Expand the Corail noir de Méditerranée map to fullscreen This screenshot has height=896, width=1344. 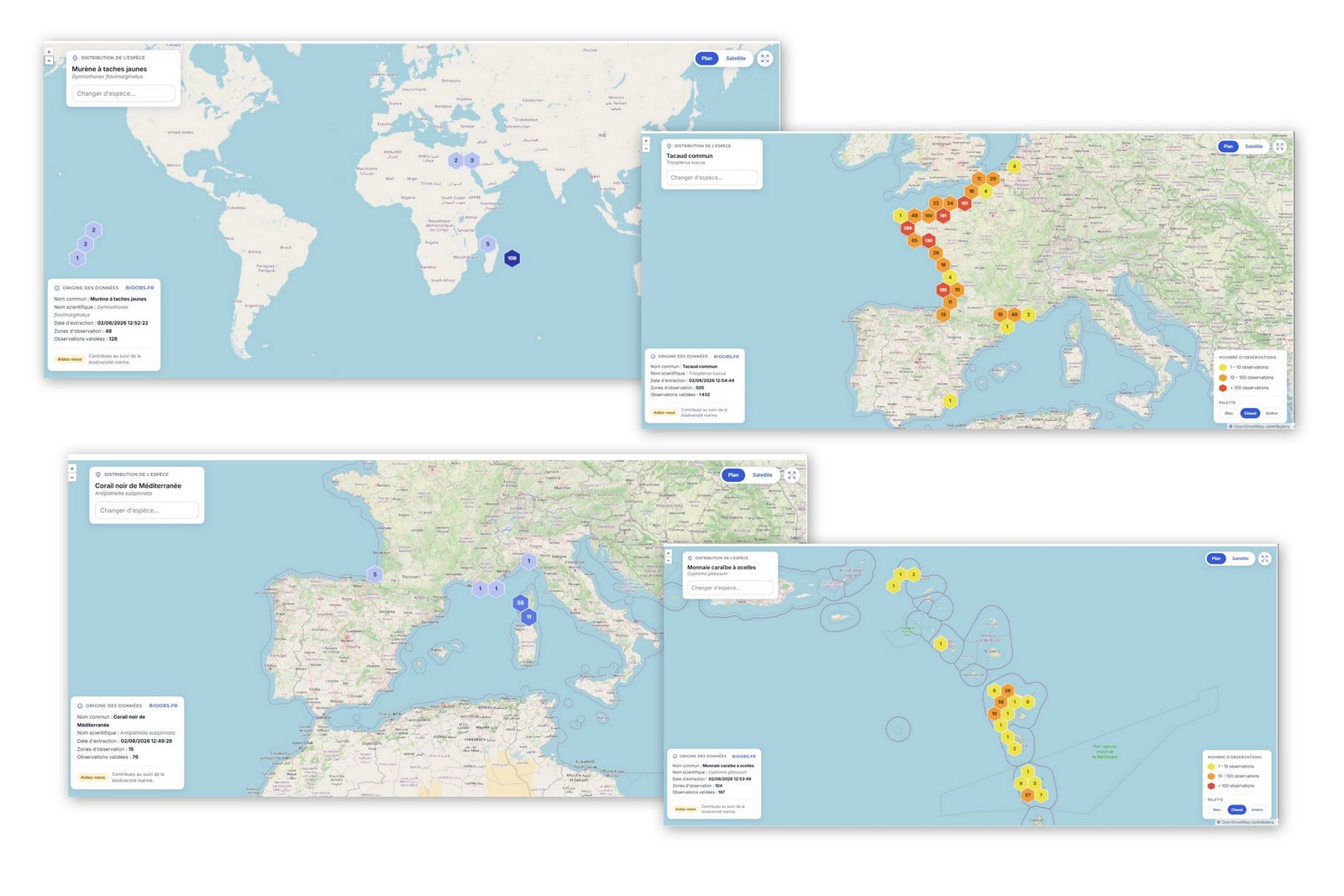coord(791,475)
